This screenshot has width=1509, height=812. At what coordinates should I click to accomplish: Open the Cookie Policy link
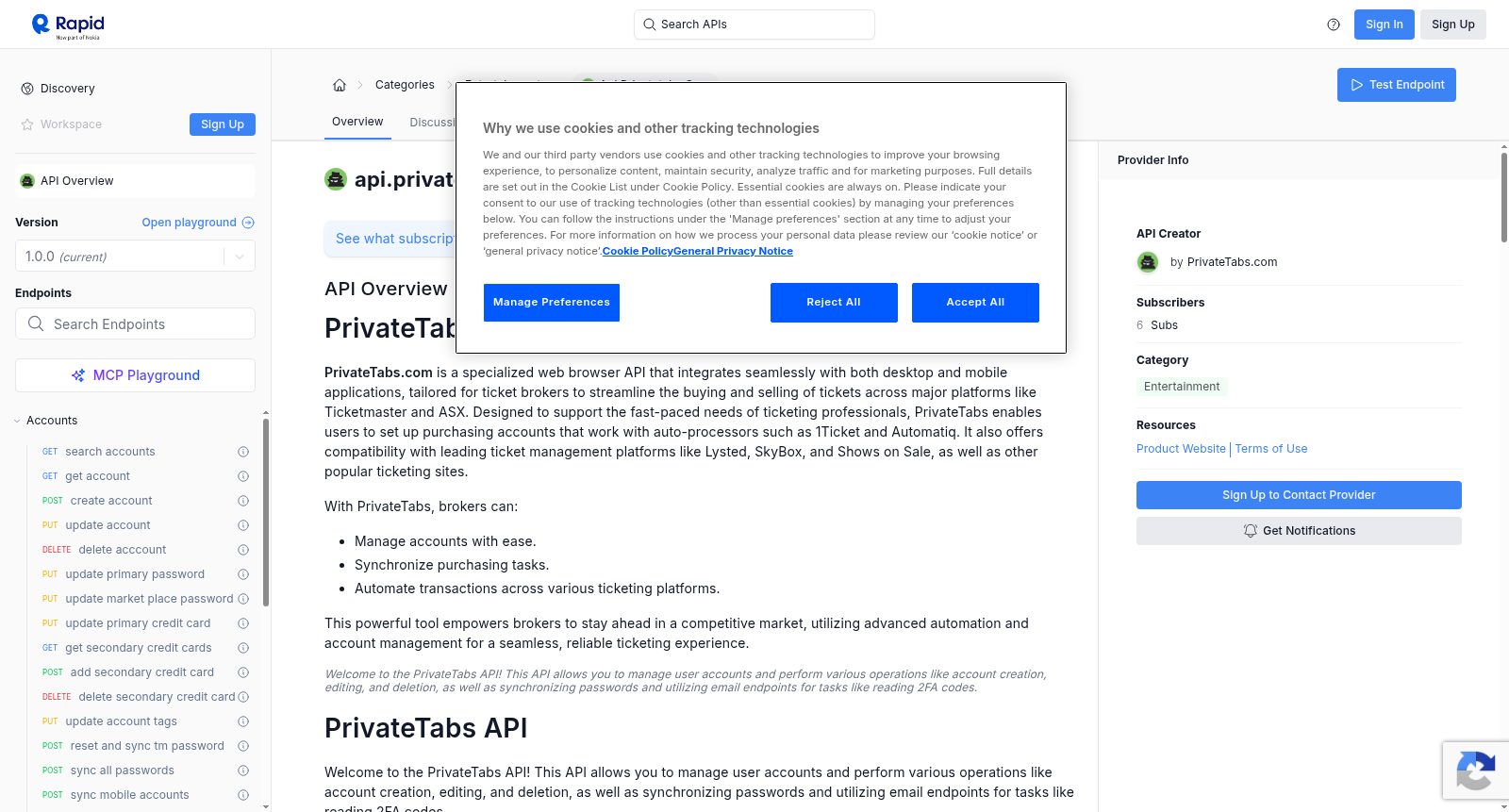[638, 252]
